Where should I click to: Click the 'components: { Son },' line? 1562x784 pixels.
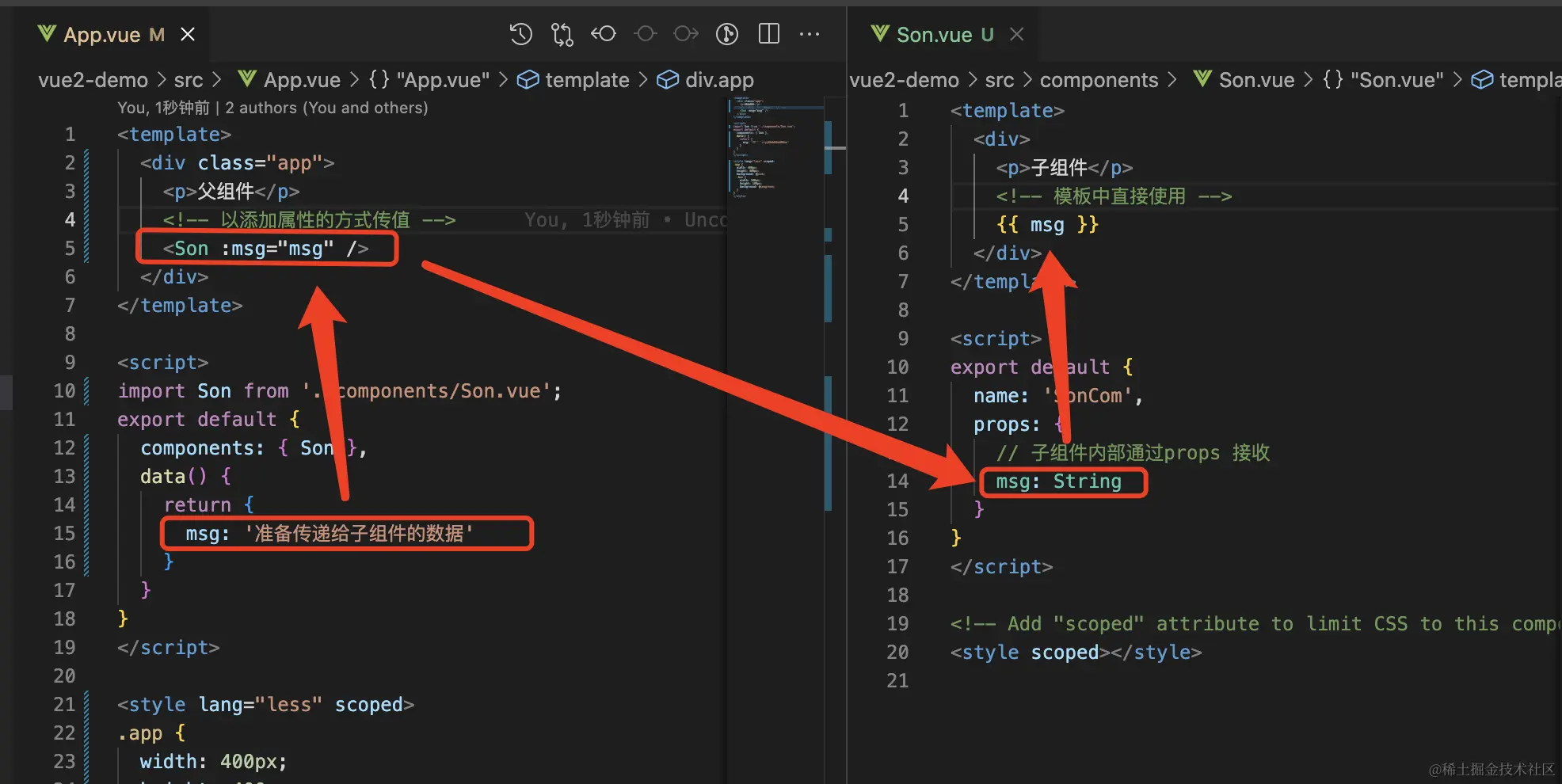click(x=253, y=448)
